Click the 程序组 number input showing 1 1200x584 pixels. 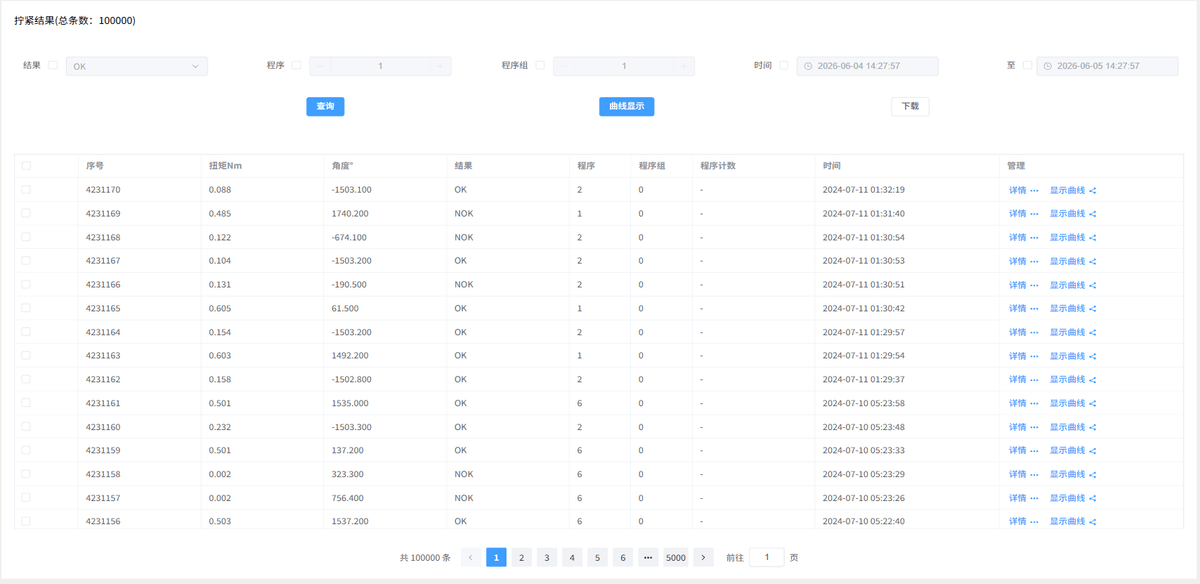(x=624, y=66)
